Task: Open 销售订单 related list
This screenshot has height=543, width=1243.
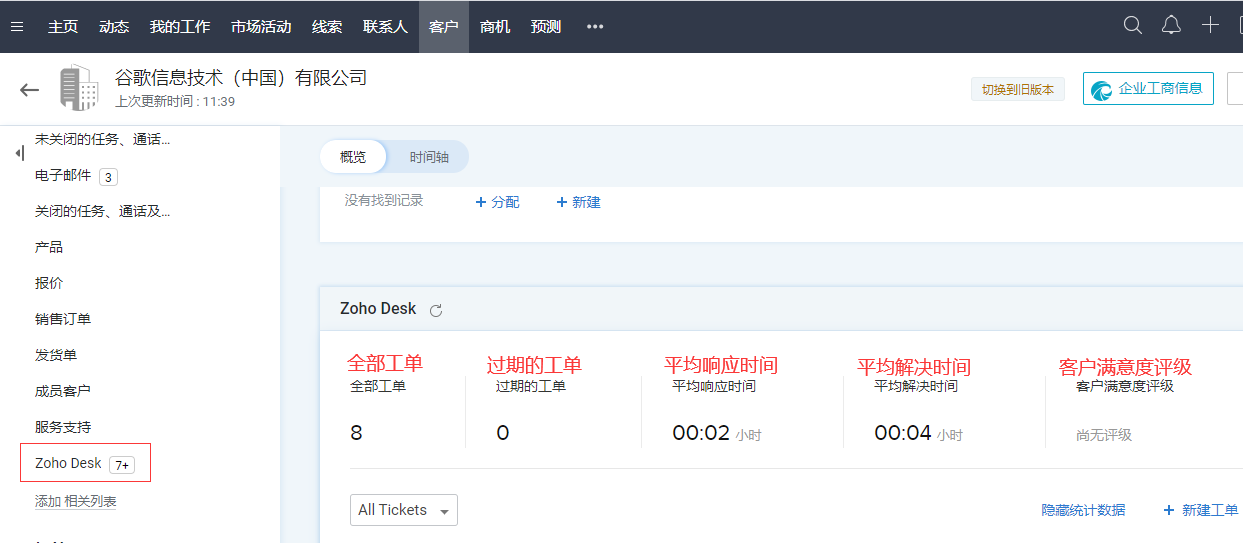Action: [63, 319]
